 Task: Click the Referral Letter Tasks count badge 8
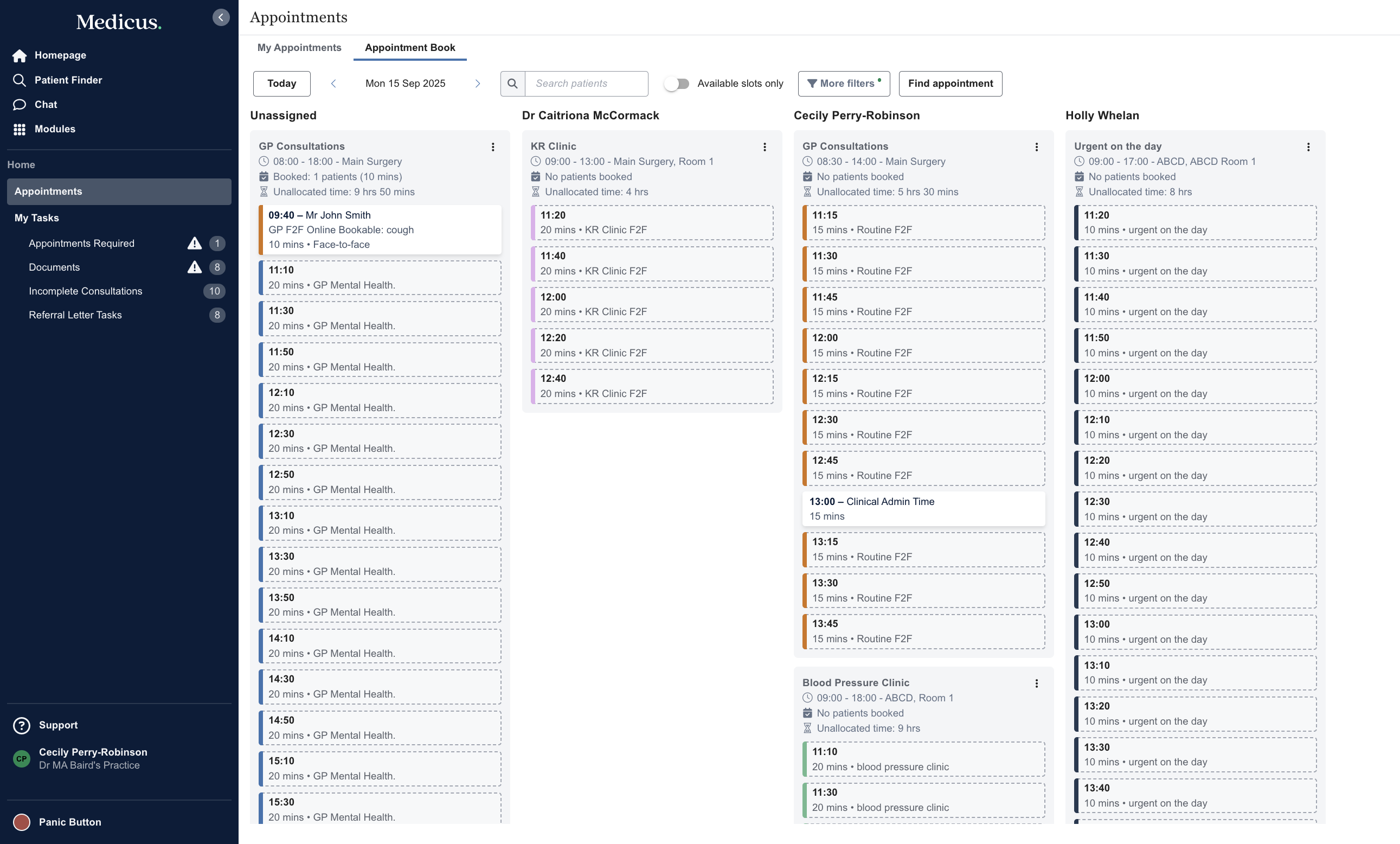coord(217,315)
